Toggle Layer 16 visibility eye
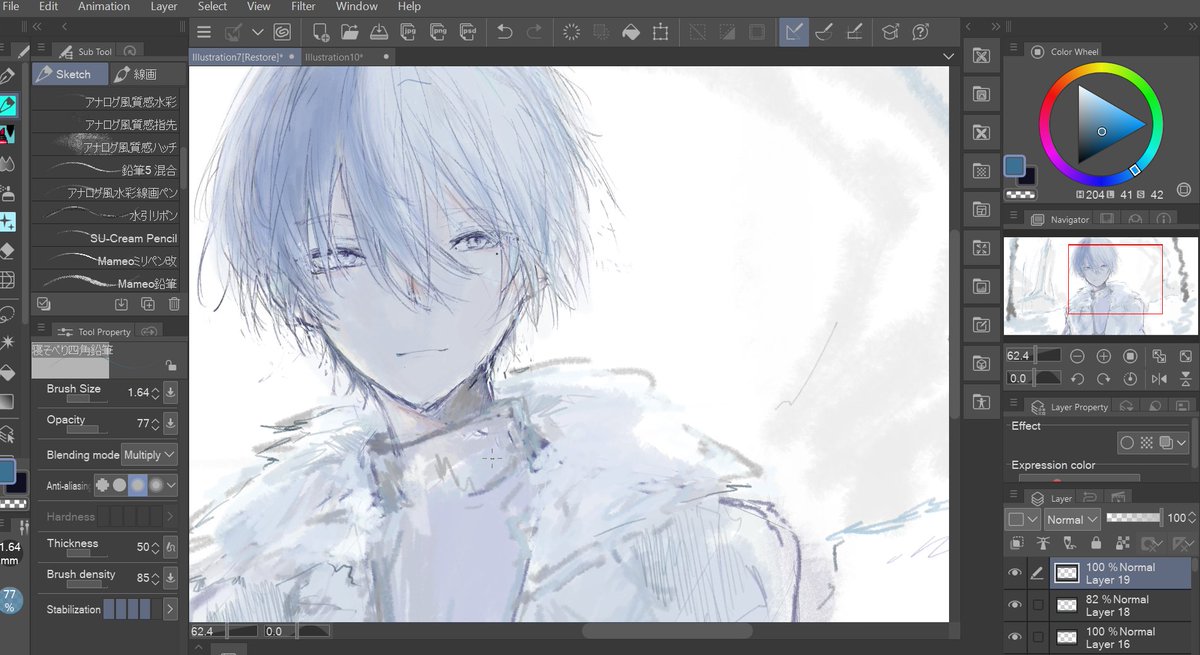 coord(1015,637)
